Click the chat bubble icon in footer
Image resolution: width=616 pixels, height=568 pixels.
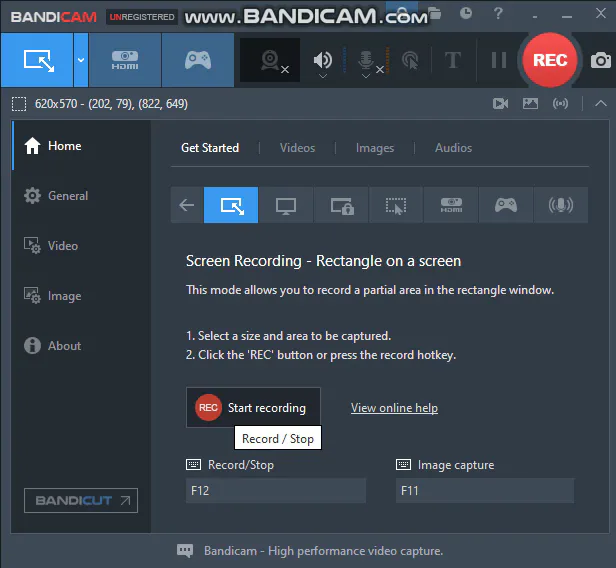[185, 551]
